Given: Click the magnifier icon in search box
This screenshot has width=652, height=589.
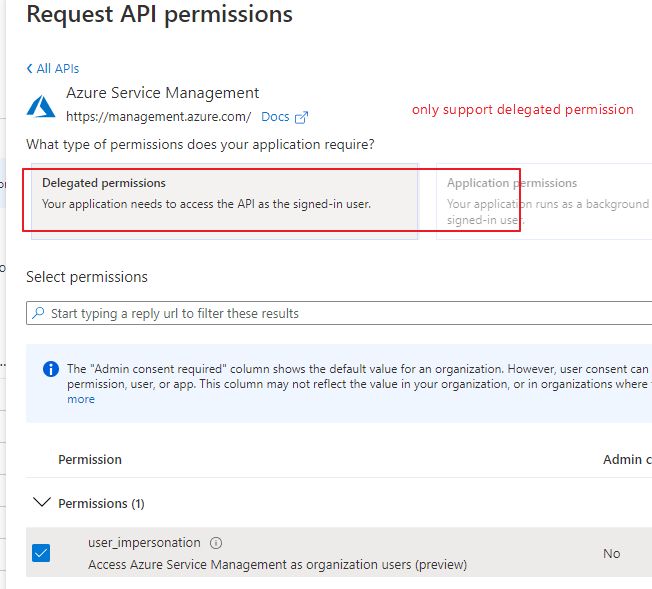Looking at the screenshot, I should (38, 313).
